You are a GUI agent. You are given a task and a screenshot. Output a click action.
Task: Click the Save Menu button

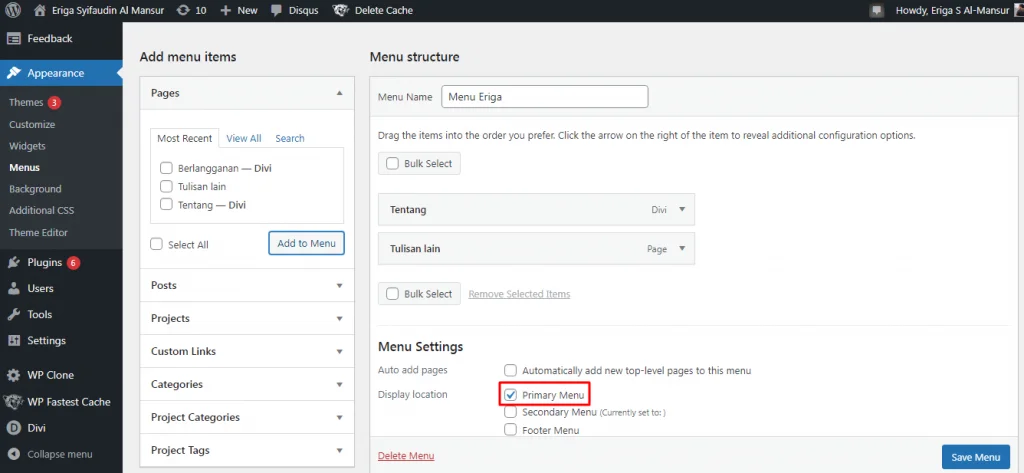pos(976,457)
